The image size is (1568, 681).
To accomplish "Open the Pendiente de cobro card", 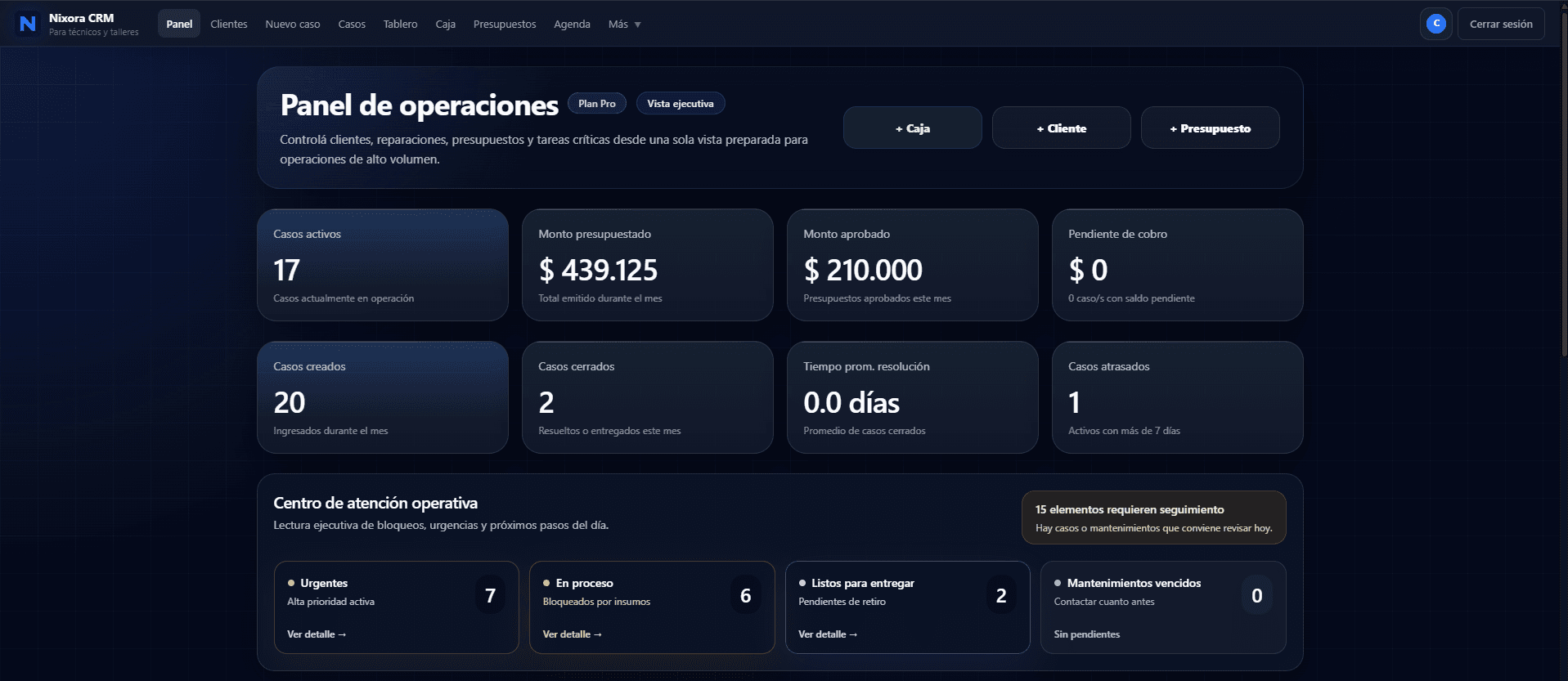I will [1178, 265].
